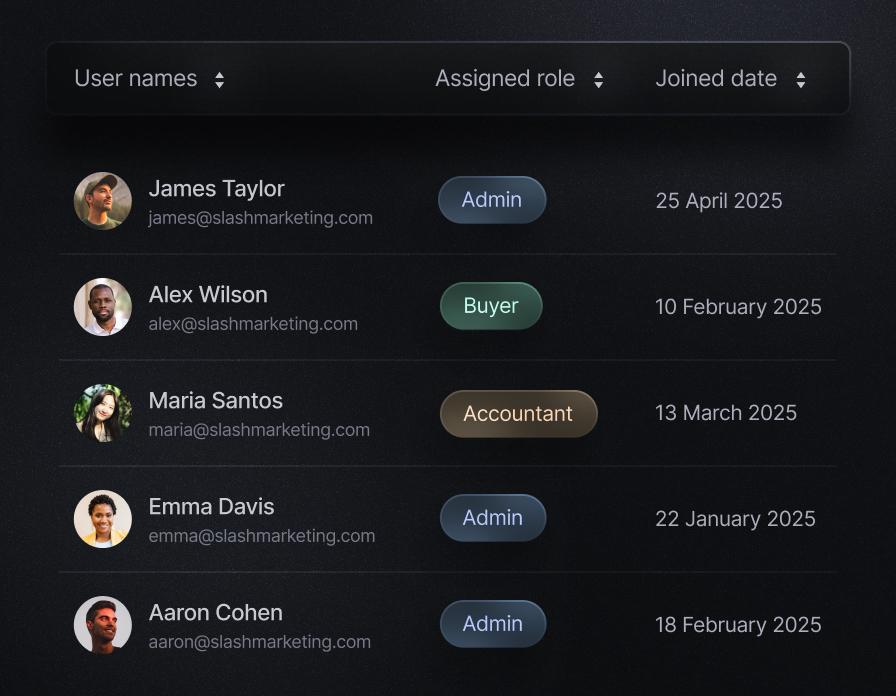Select Emma Davis's Admin role badge
896x696 pixels.
tap(493, 518)
